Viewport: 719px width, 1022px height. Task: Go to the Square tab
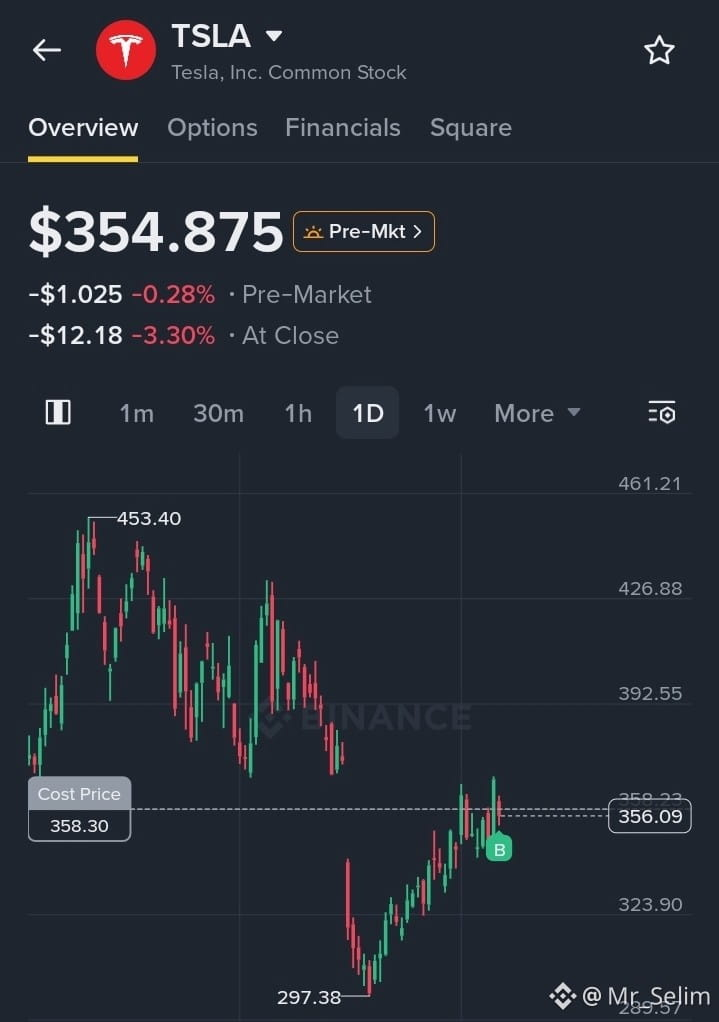[471, 128]
